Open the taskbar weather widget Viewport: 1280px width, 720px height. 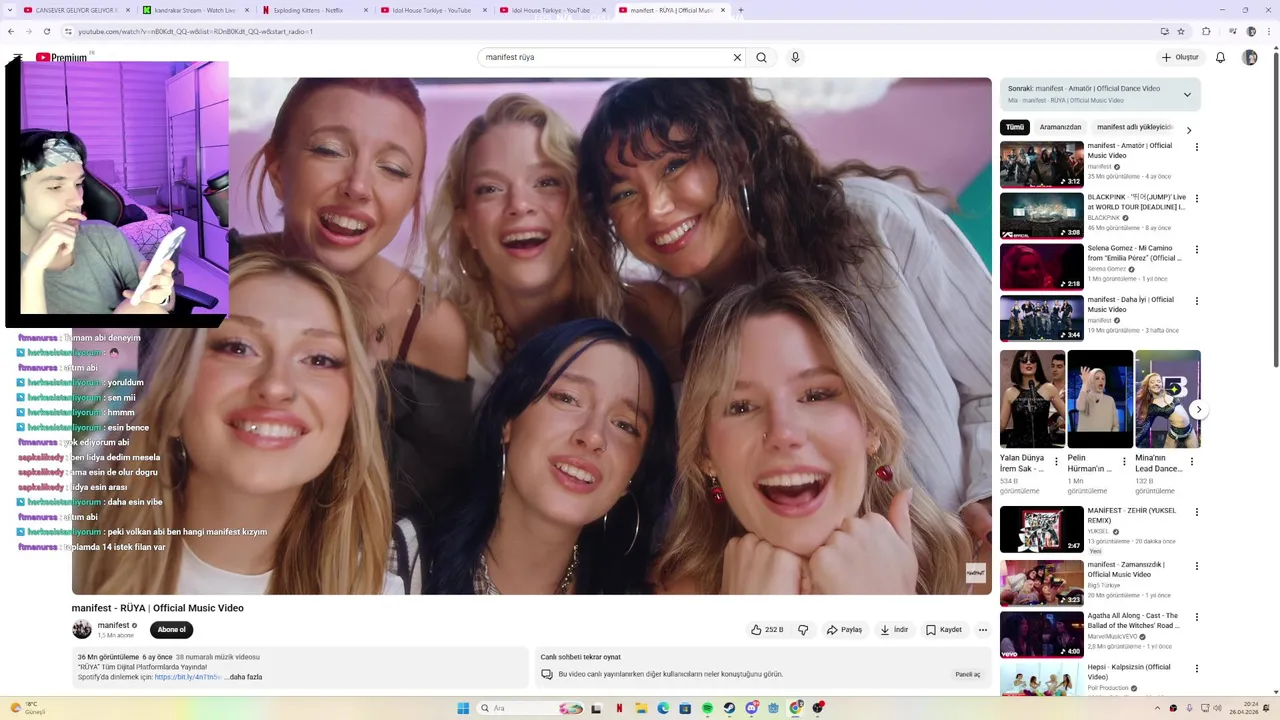[x=27, y=708]
